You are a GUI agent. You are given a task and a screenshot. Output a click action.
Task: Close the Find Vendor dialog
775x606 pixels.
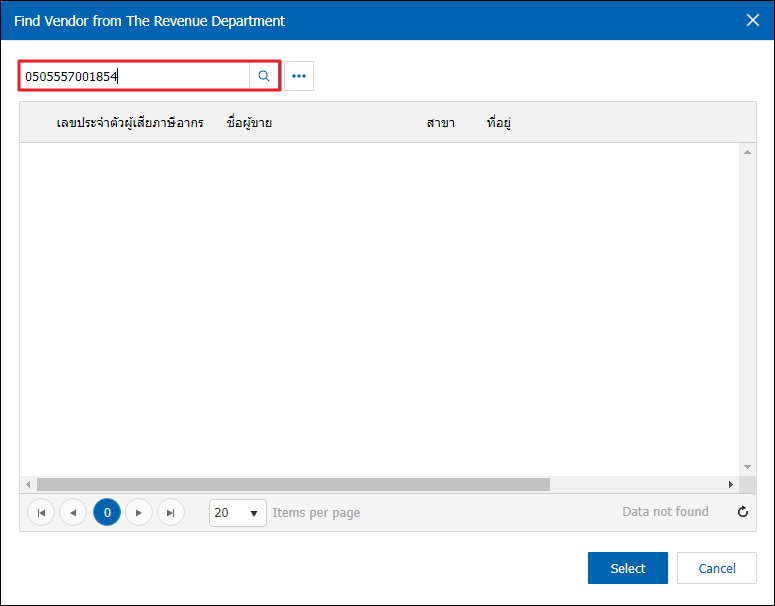(753, 20)
